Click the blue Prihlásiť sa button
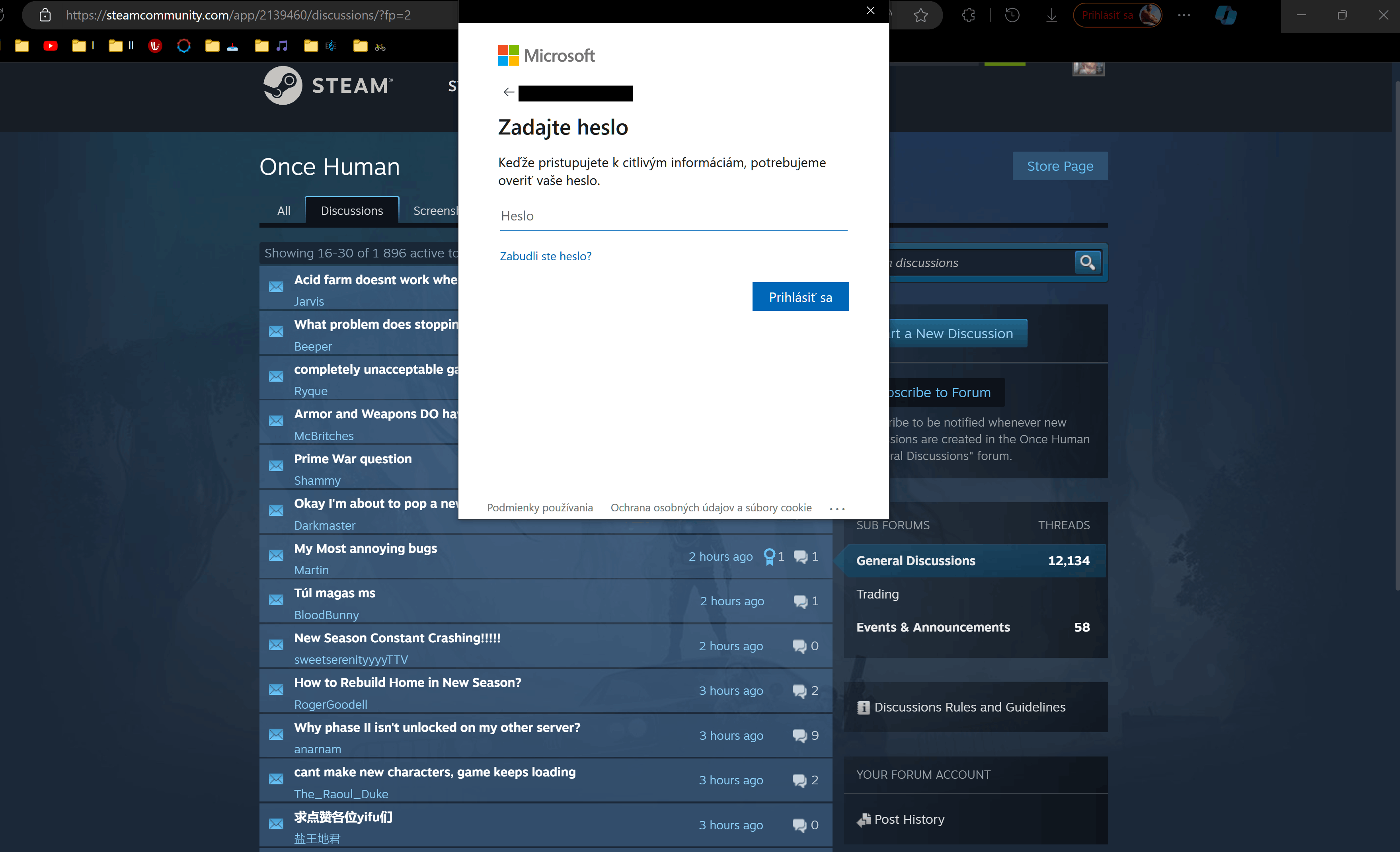The image size is (1400, 852). (x=800, y=297)
